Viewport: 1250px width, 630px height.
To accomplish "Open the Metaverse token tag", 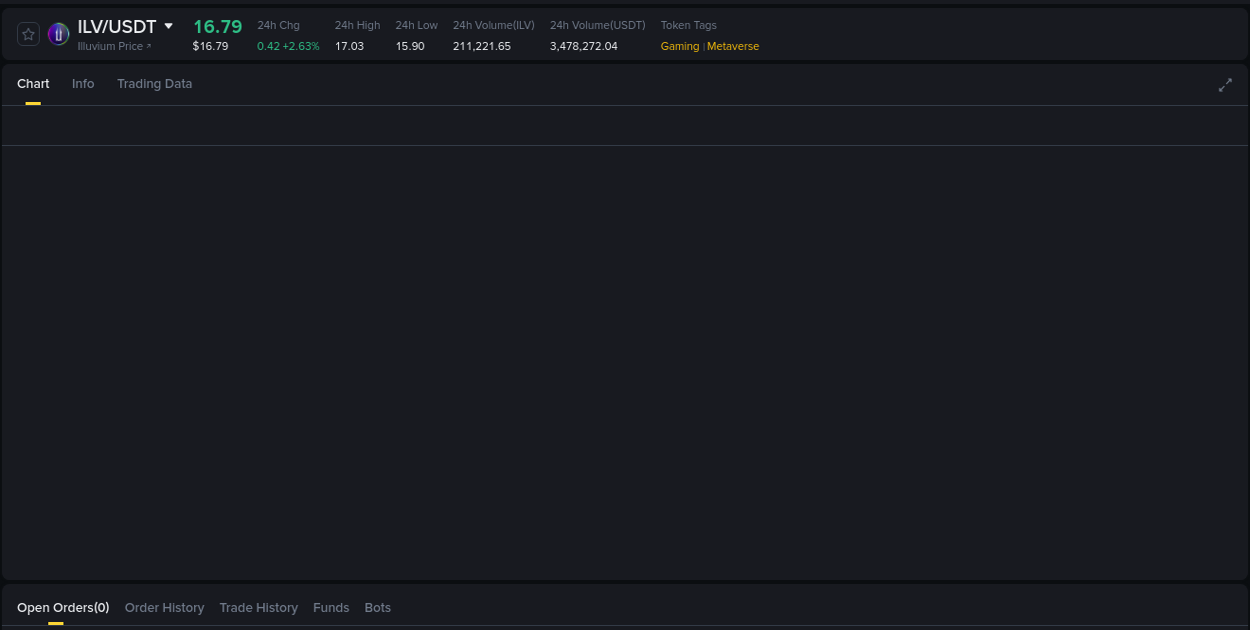I will pos(734,46).
